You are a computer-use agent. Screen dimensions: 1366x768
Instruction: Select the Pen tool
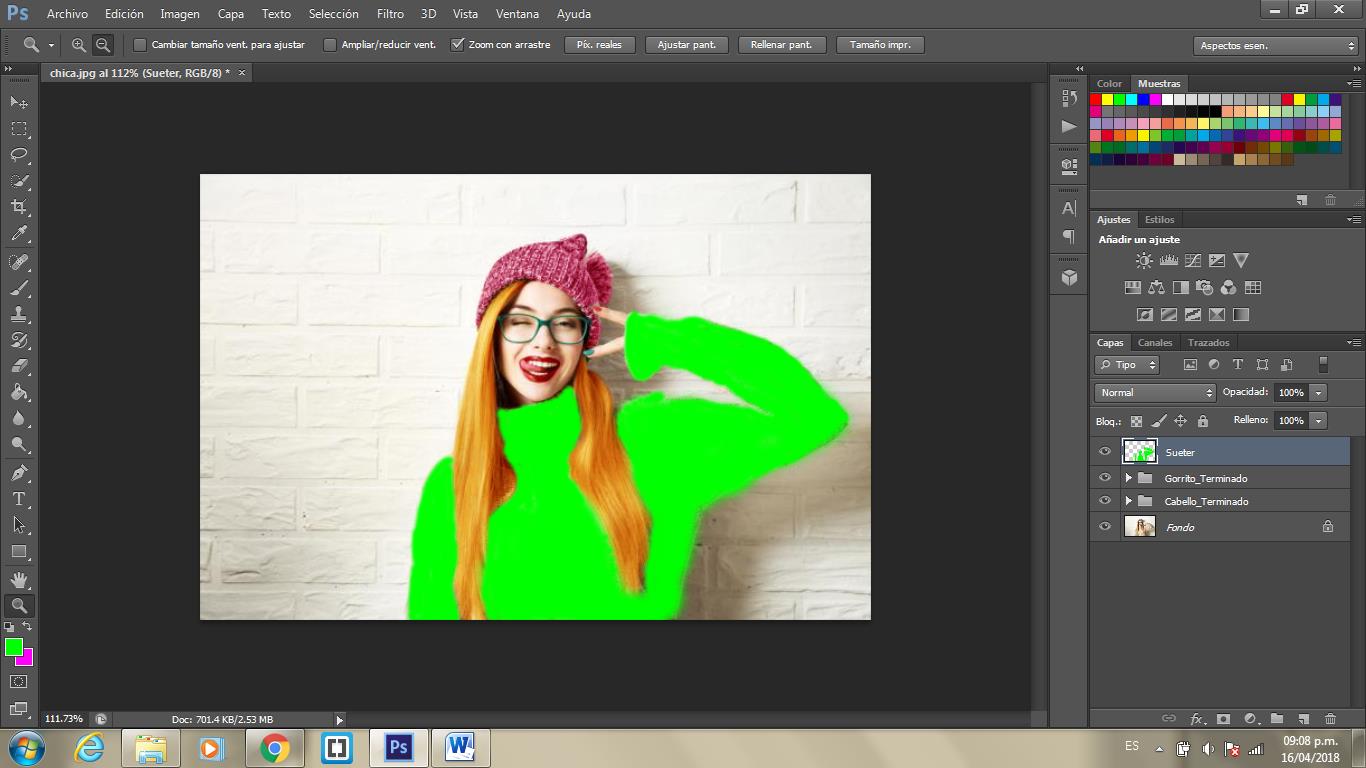coord(19,473)
